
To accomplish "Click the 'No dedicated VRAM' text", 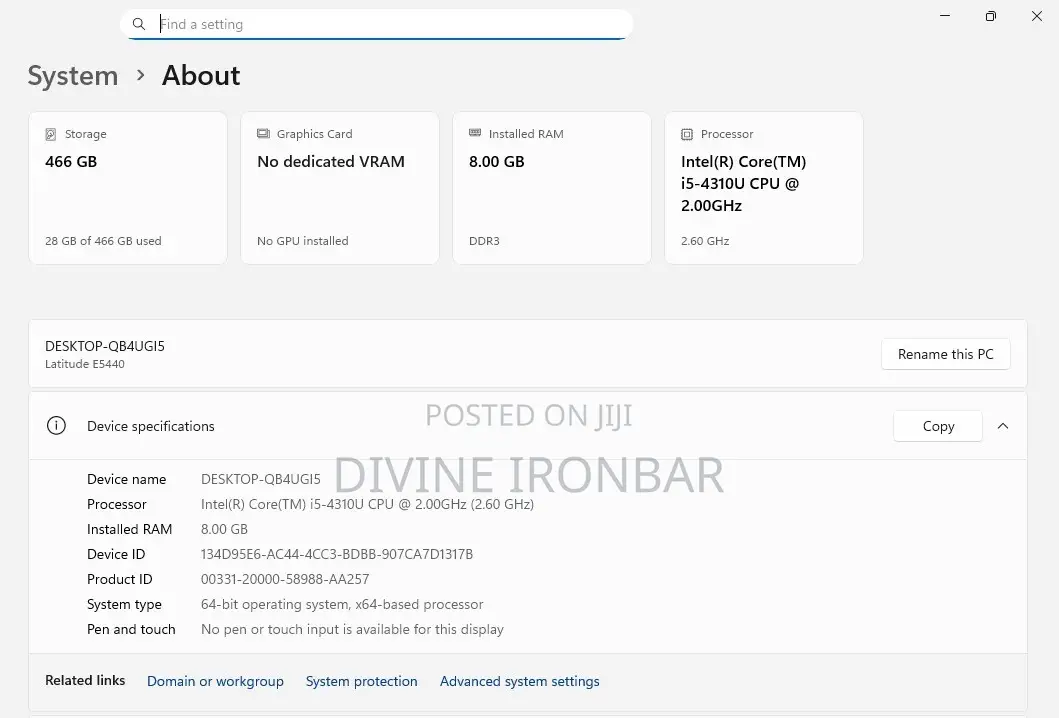I will (x=331, y=162).
